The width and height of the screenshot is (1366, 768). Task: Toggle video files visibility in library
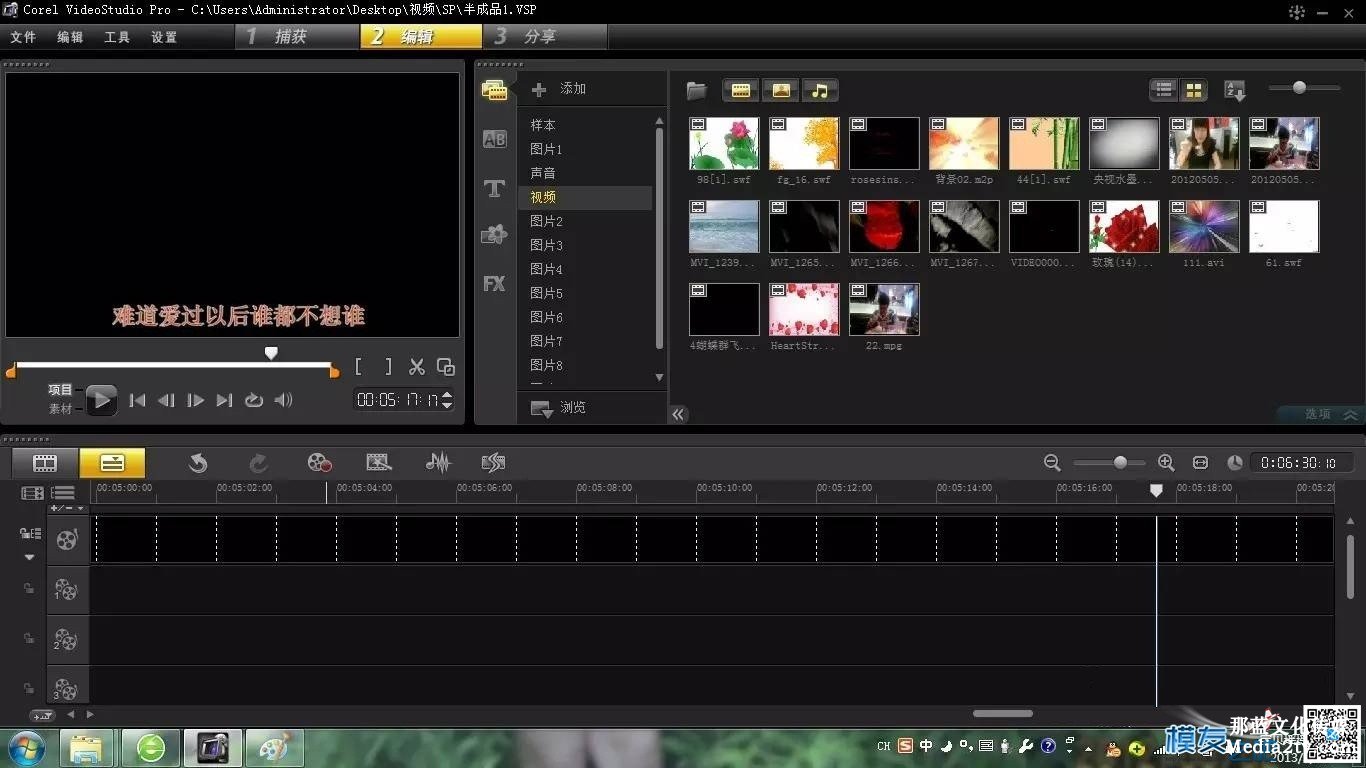tap(741, 91)
